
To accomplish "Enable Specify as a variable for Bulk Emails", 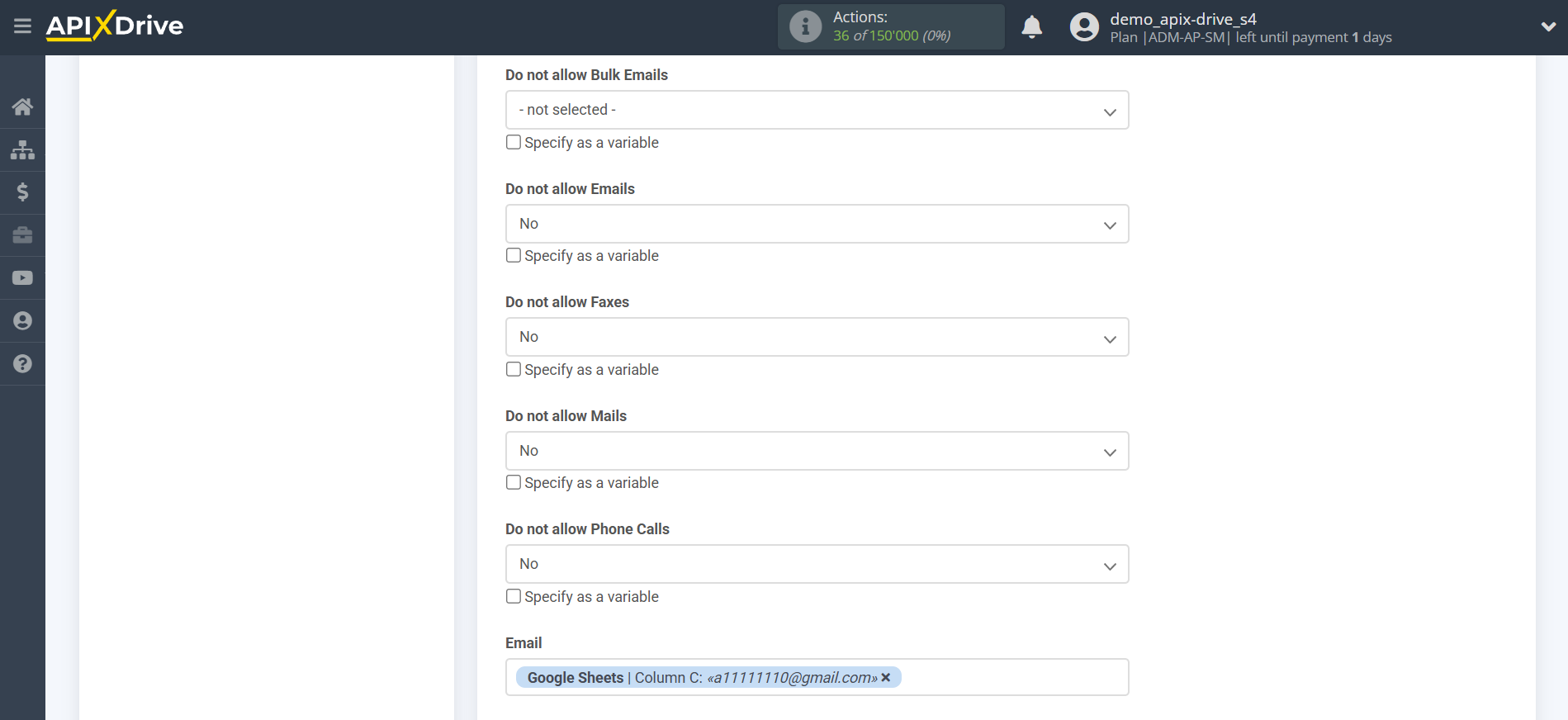I will click(514, 142).
